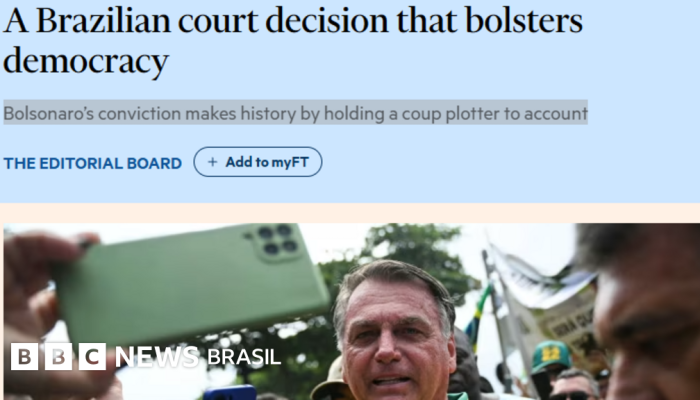
Task: Click the blue phone at the photo's bottom
Action: point(229,392)
